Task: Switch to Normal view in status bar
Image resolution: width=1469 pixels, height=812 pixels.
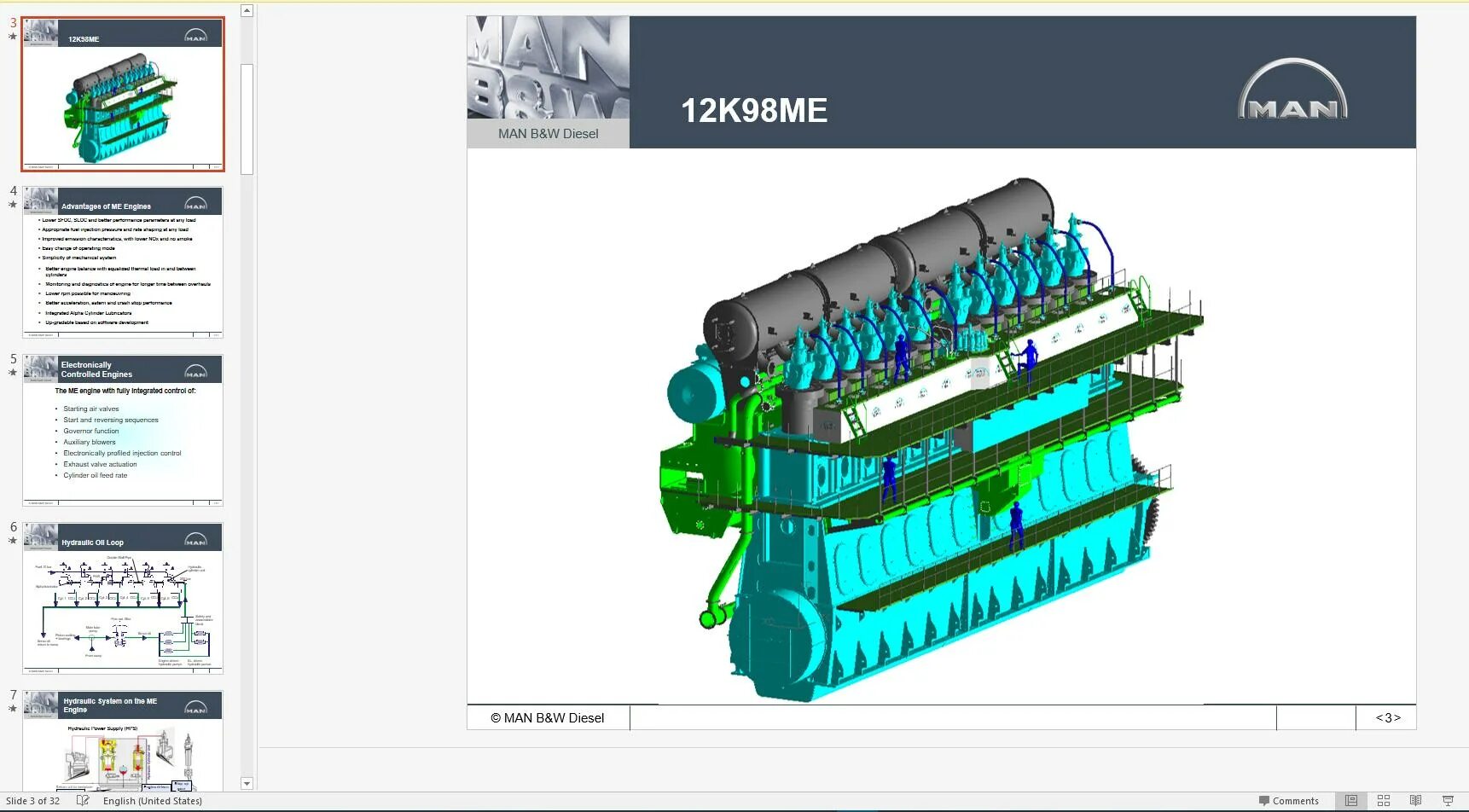Action: pos(1351,801)
